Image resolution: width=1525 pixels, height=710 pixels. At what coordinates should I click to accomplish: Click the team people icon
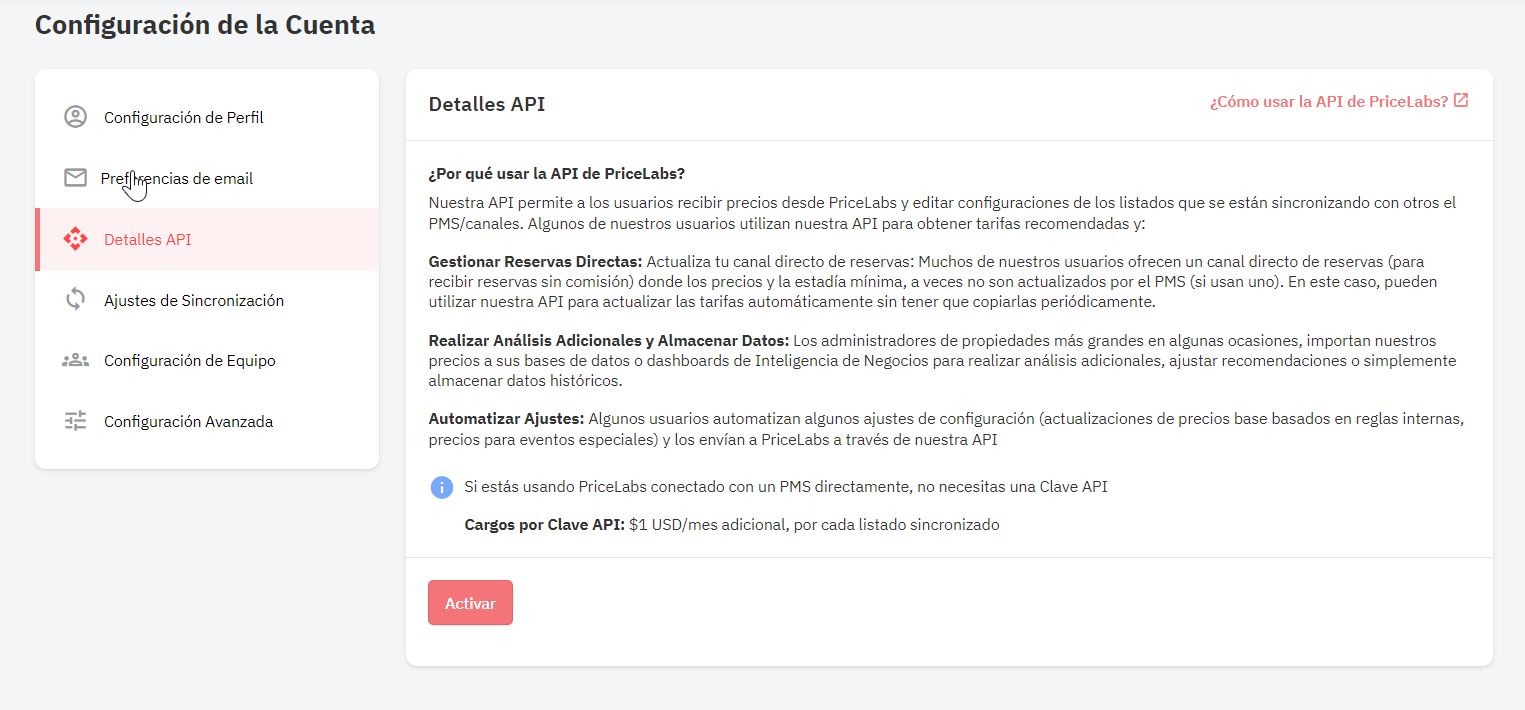tap(75, 360)
